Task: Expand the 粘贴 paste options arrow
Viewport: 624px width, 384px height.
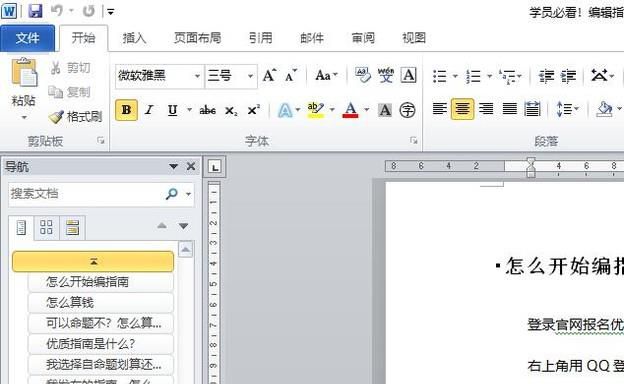Action: point(24,117)
